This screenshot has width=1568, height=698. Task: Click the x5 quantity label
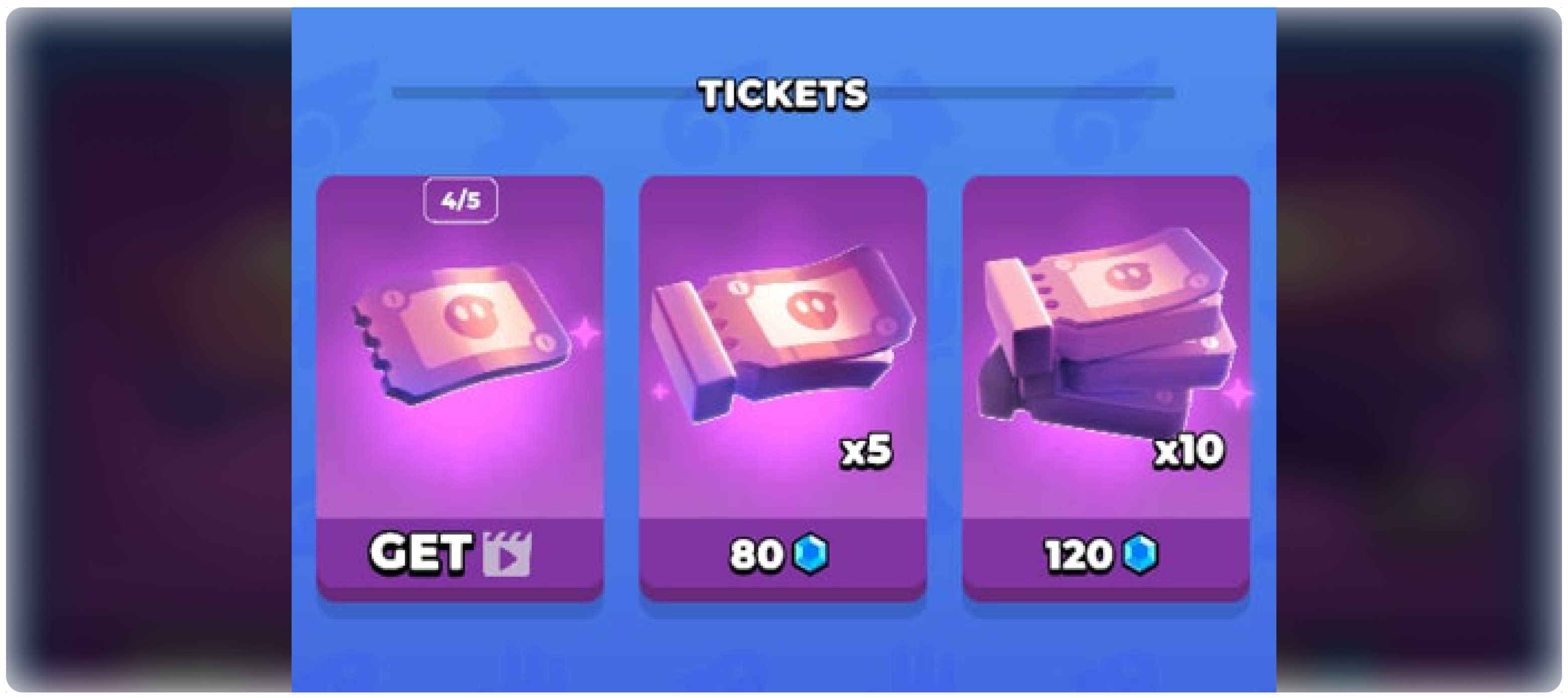(x=865, y=451)
